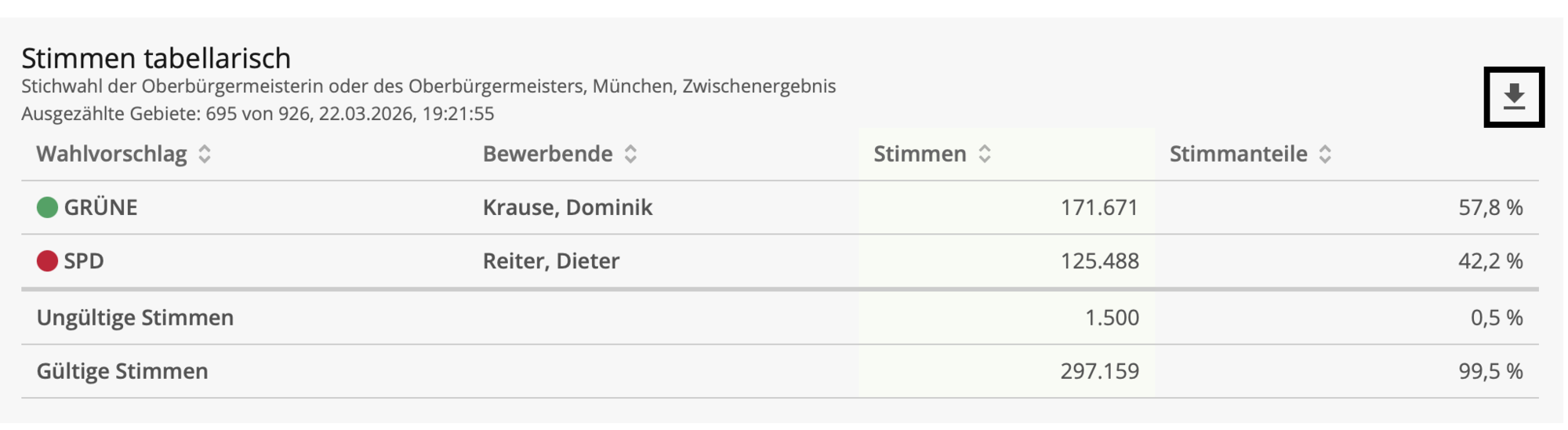Image resolution: width=1568 pixels, height=430 pixels.
Task: Sort by Bewerbende column arrows
Action: click(x=630, y=154)
